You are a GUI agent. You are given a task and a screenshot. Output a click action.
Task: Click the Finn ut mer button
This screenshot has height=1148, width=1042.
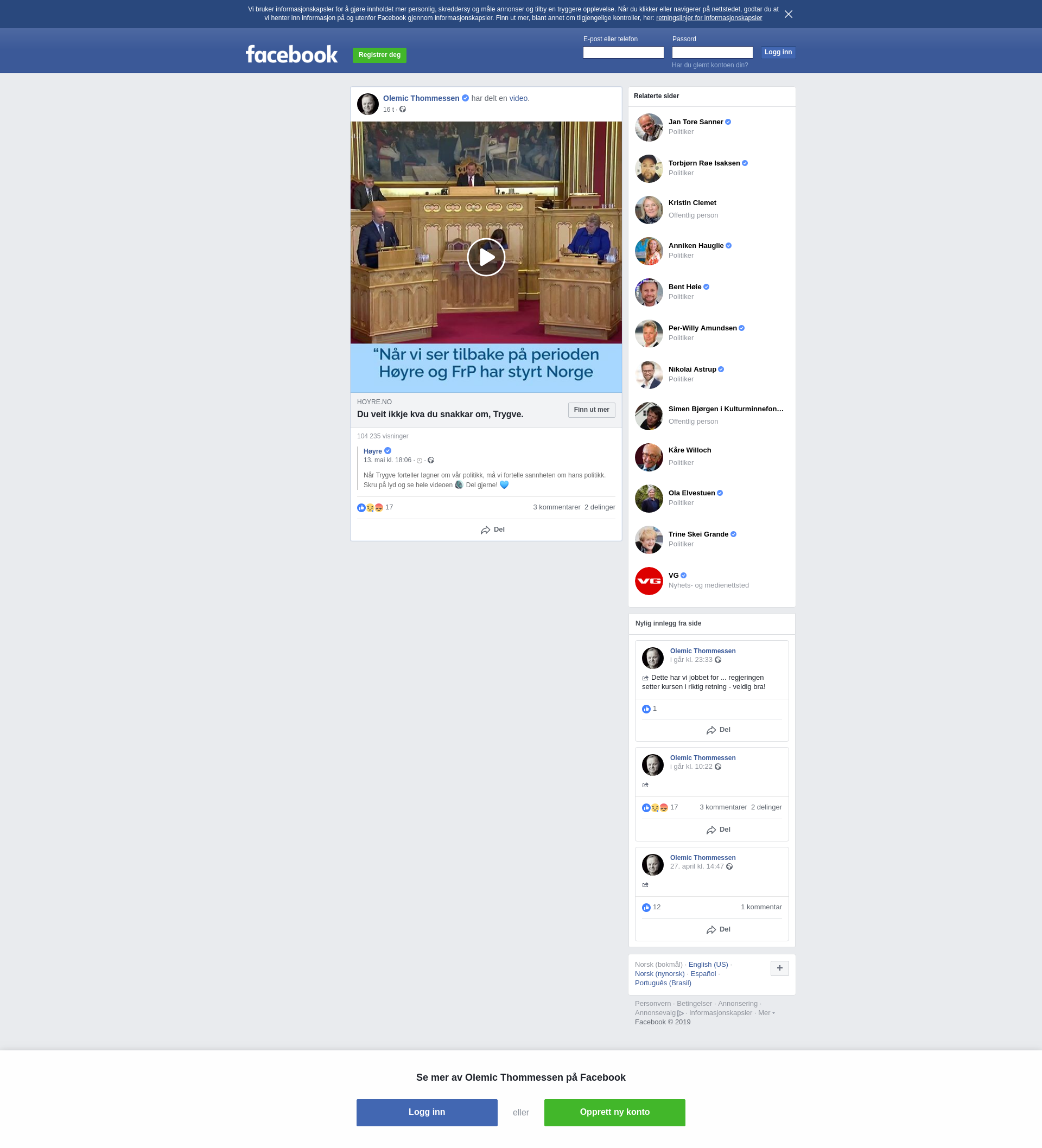591,410
